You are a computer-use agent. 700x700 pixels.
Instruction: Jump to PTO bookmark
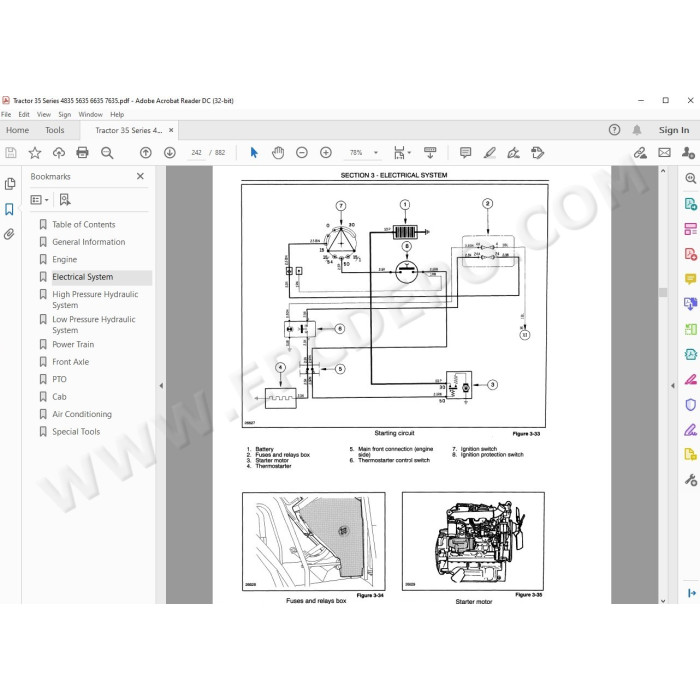[x=59, y=379]
